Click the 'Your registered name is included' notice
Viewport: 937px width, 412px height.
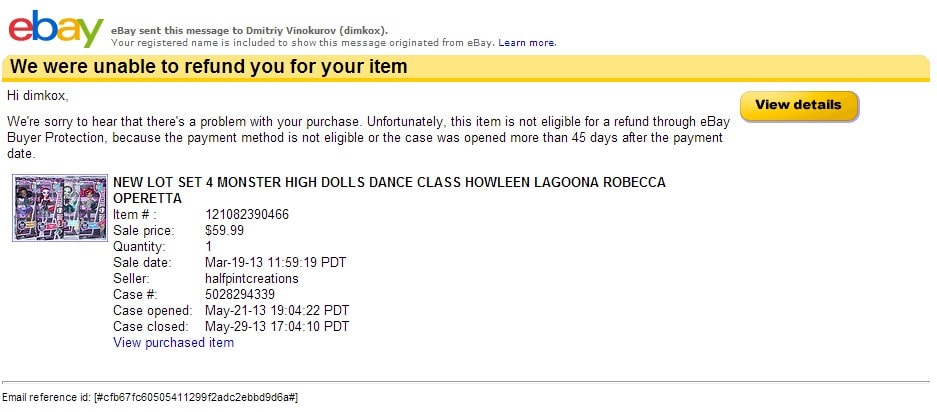(x=302, y=43)
